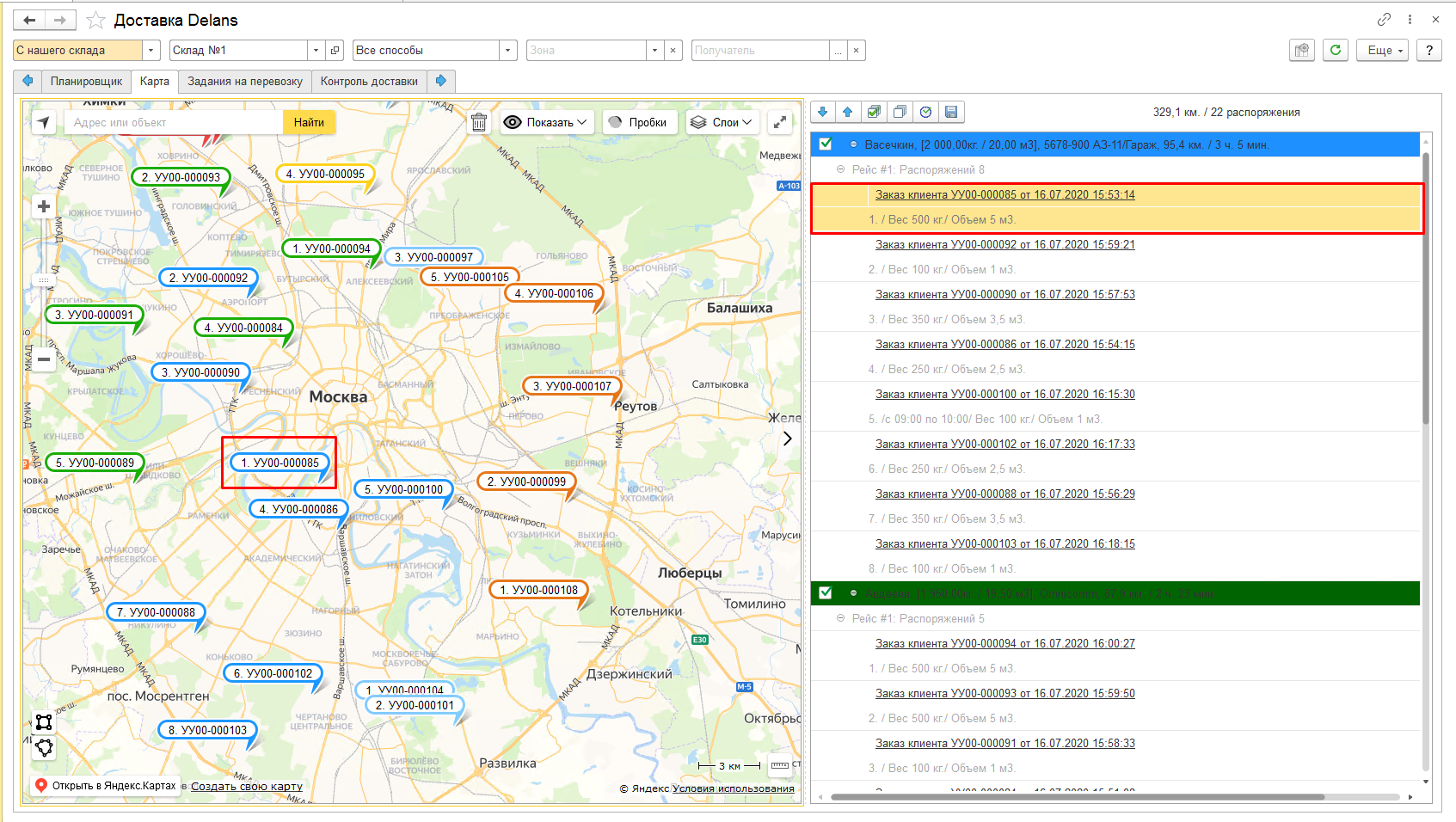Refresh data with green circular arrow
This screenshot has height=822, width=1456.
[1336, 50]
